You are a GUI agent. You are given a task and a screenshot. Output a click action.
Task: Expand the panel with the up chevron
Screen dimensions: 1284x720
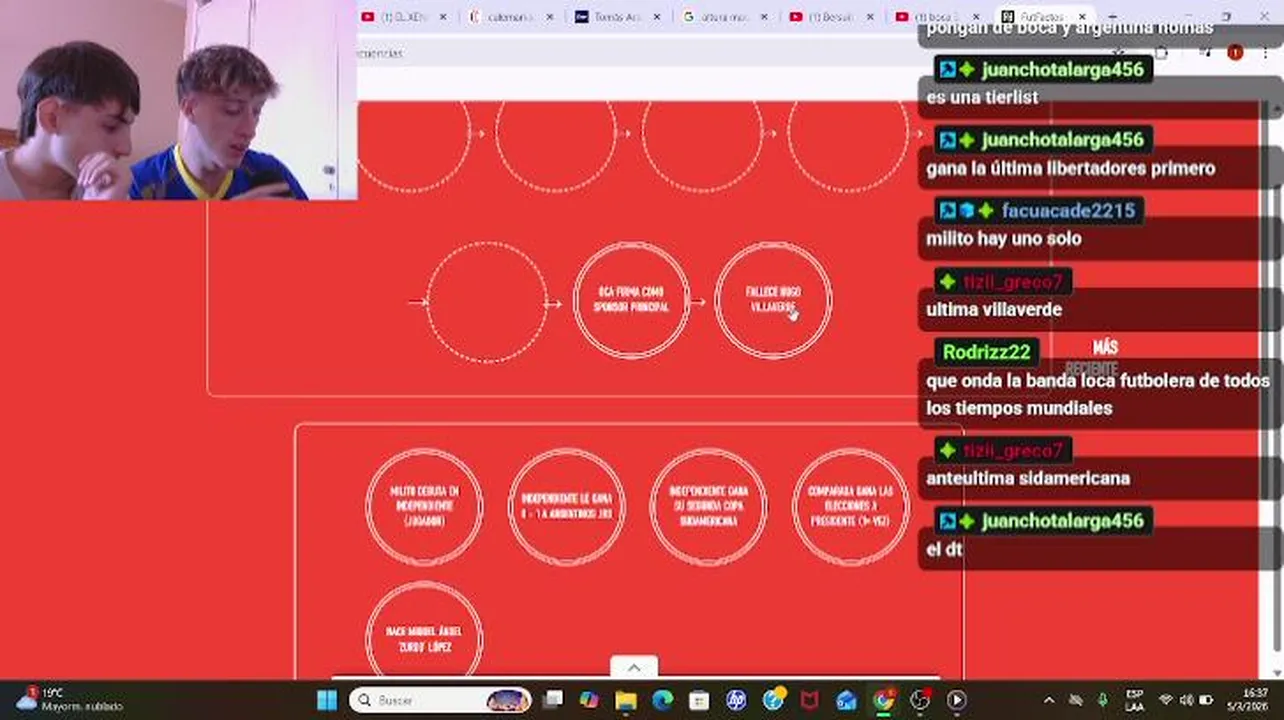coord(634,667)
